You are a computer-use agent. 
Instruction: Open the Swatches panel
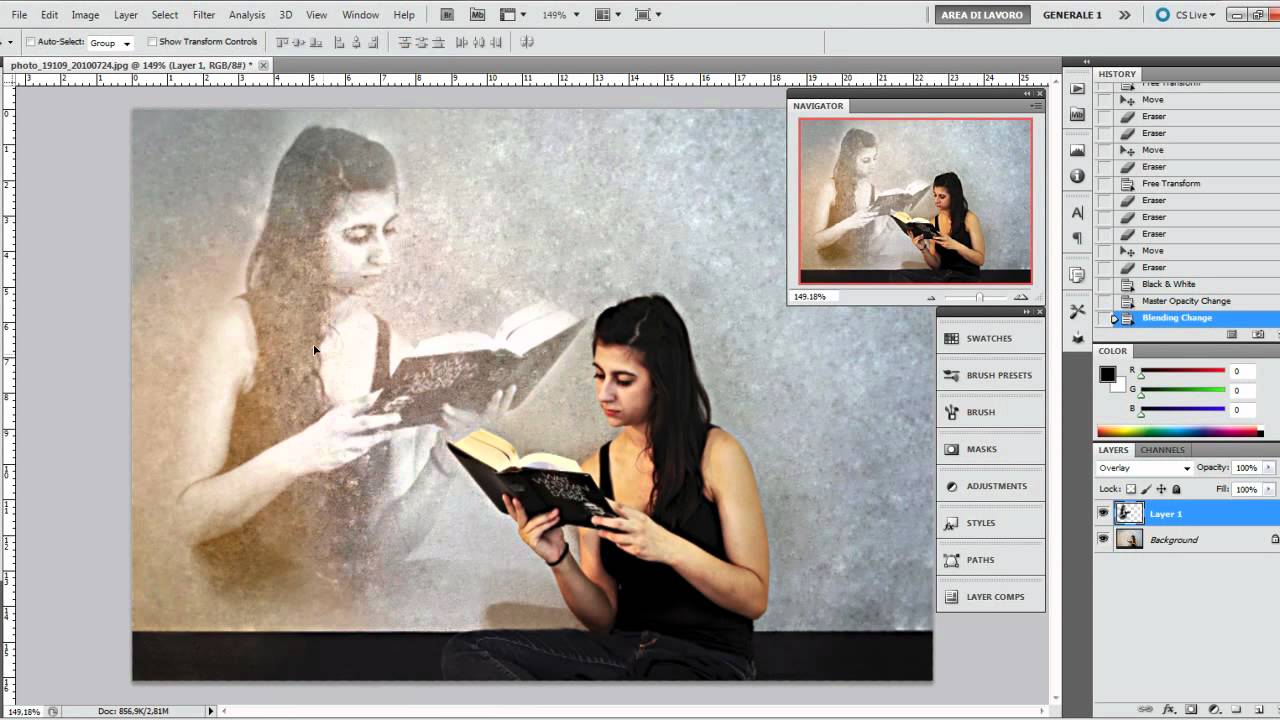click(x=991, y=338)
